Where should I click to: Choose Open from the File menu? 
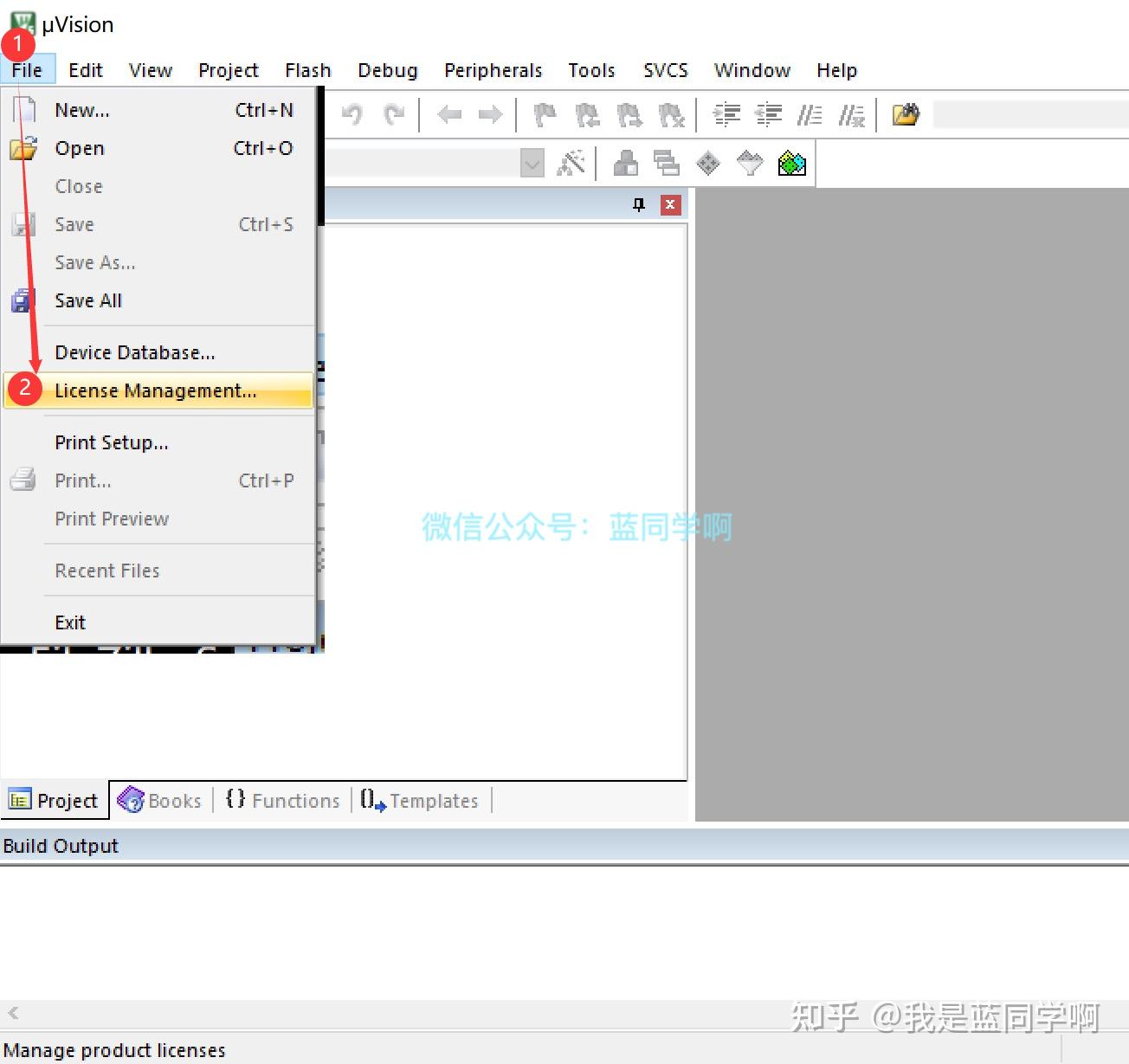[x=158, y=148]
